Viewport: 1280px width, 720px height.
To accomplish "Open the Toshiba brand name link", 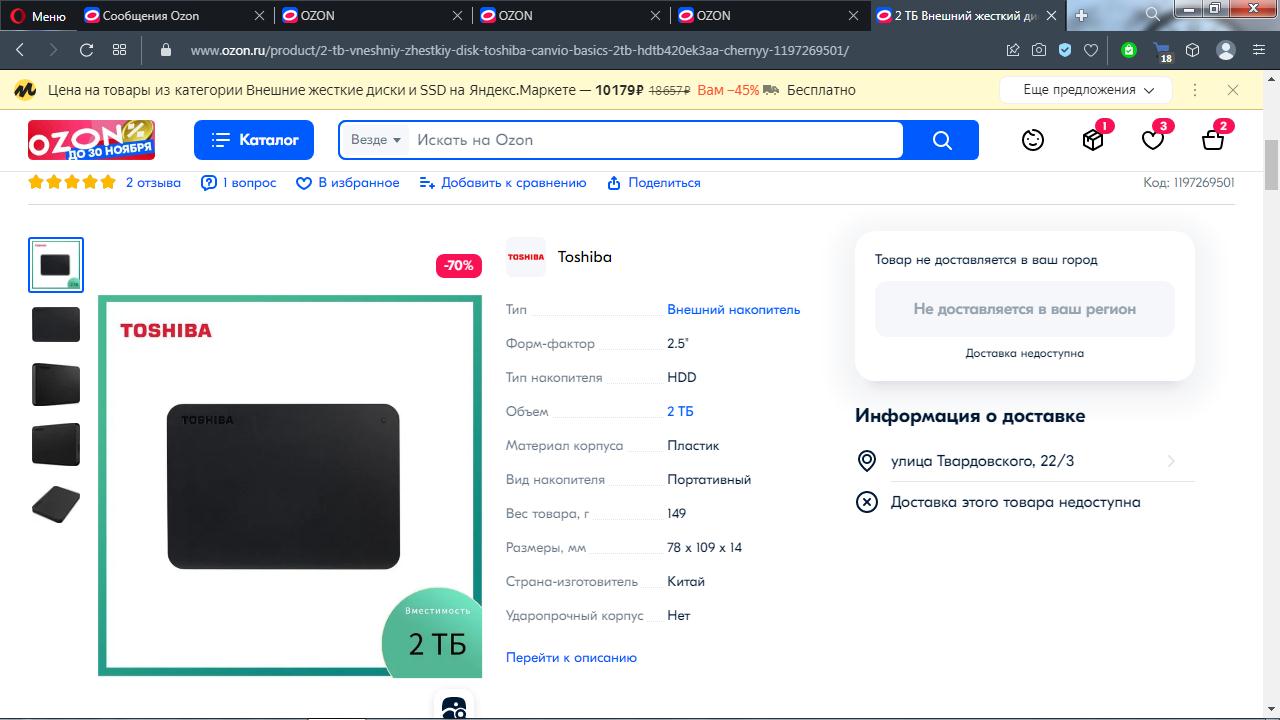I will coord(585,257).
